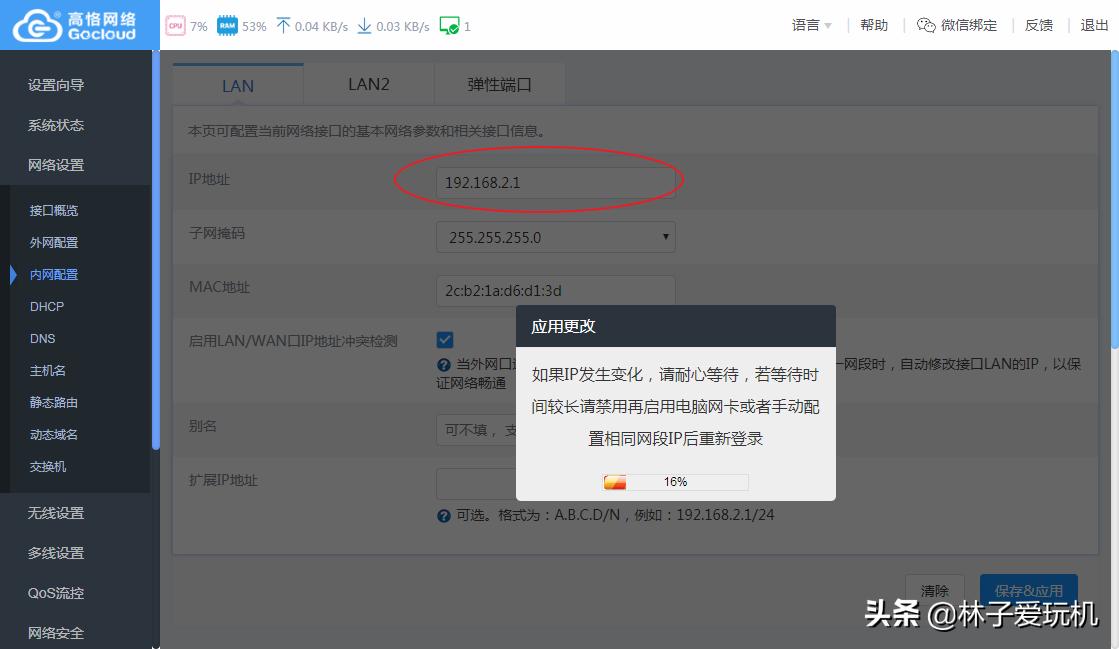Click the 退出 logout link
Screen dimensions: 1119x649
pos(1093,25)
